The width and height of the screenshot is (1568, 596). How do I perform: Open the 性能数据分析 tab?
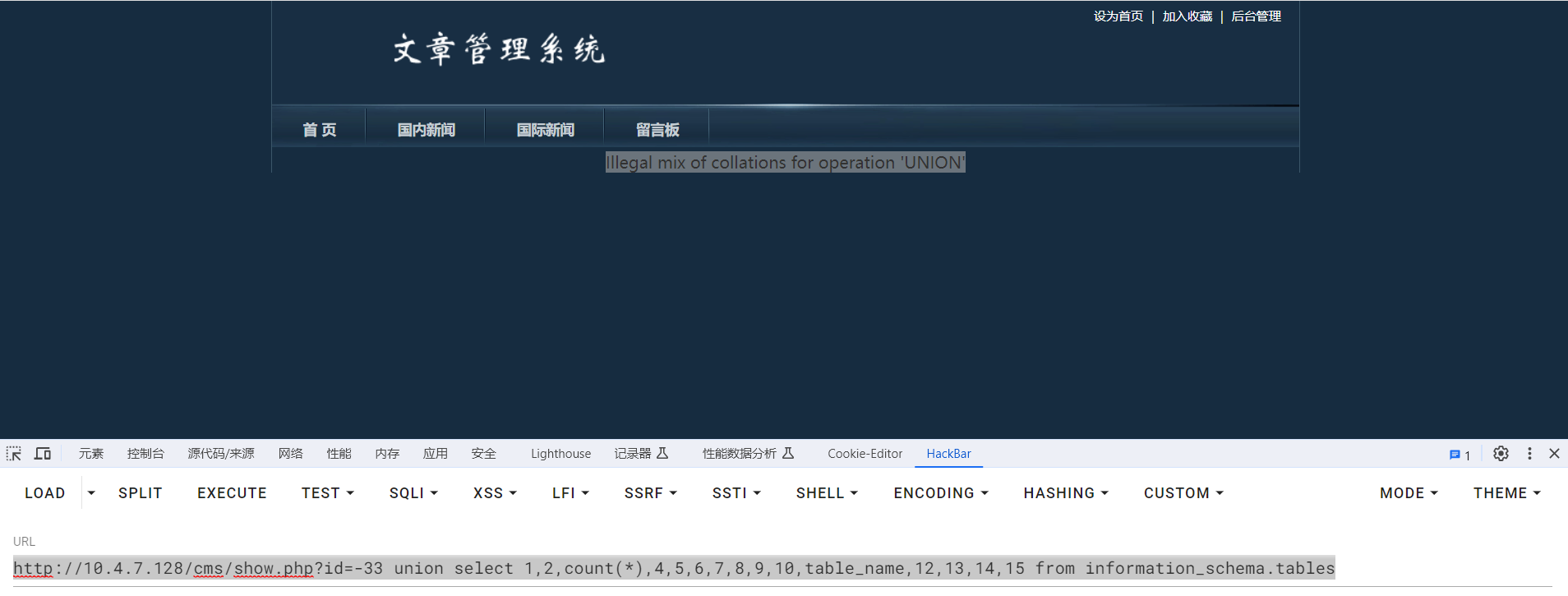tap(739, 454)
